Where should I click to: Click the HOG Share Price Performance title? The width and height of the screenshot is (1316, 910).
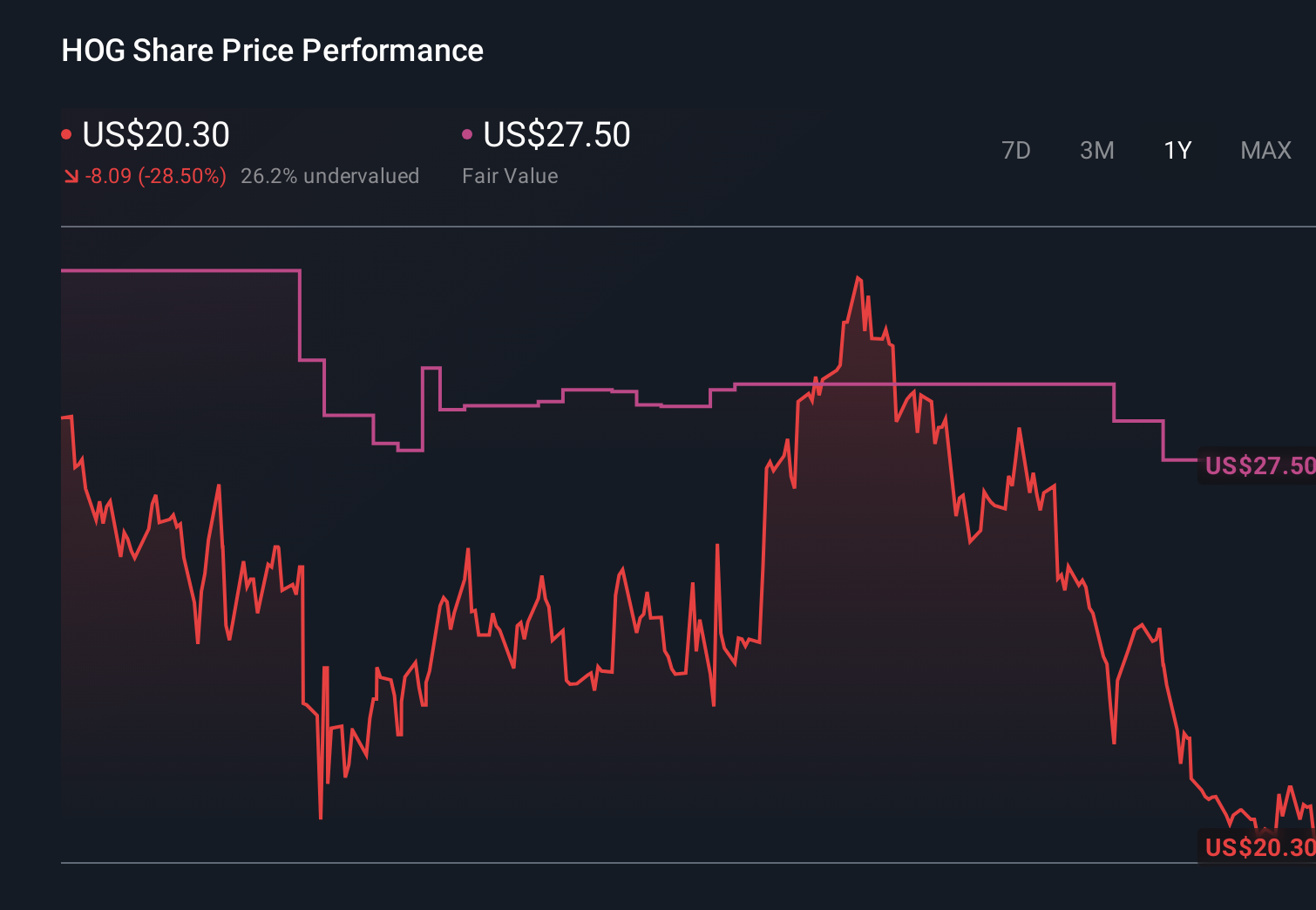272,51
